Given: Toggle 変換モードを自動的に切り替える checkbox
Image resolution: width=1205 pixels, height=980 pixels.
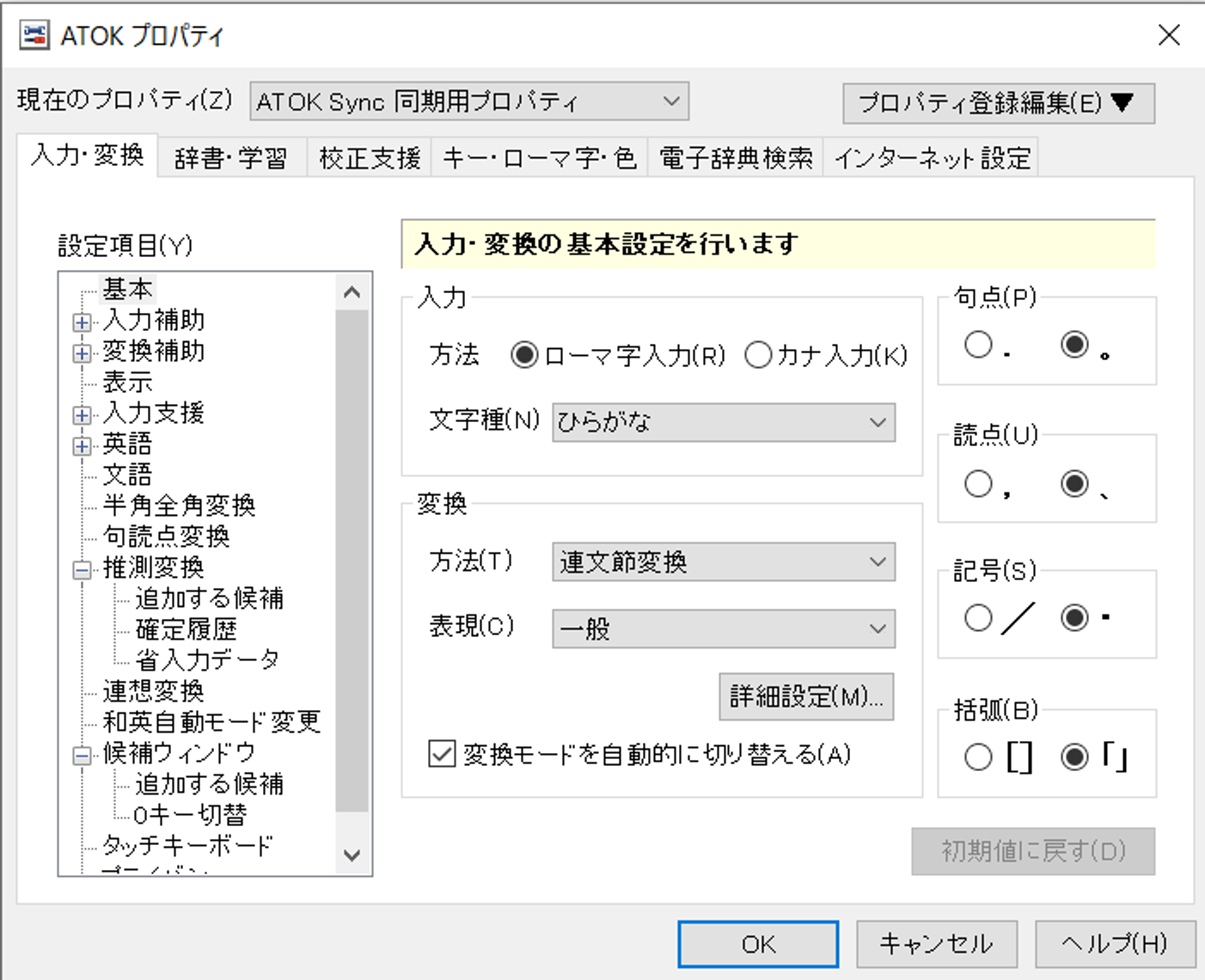Looking at the screenshot, I should point(442,754).
